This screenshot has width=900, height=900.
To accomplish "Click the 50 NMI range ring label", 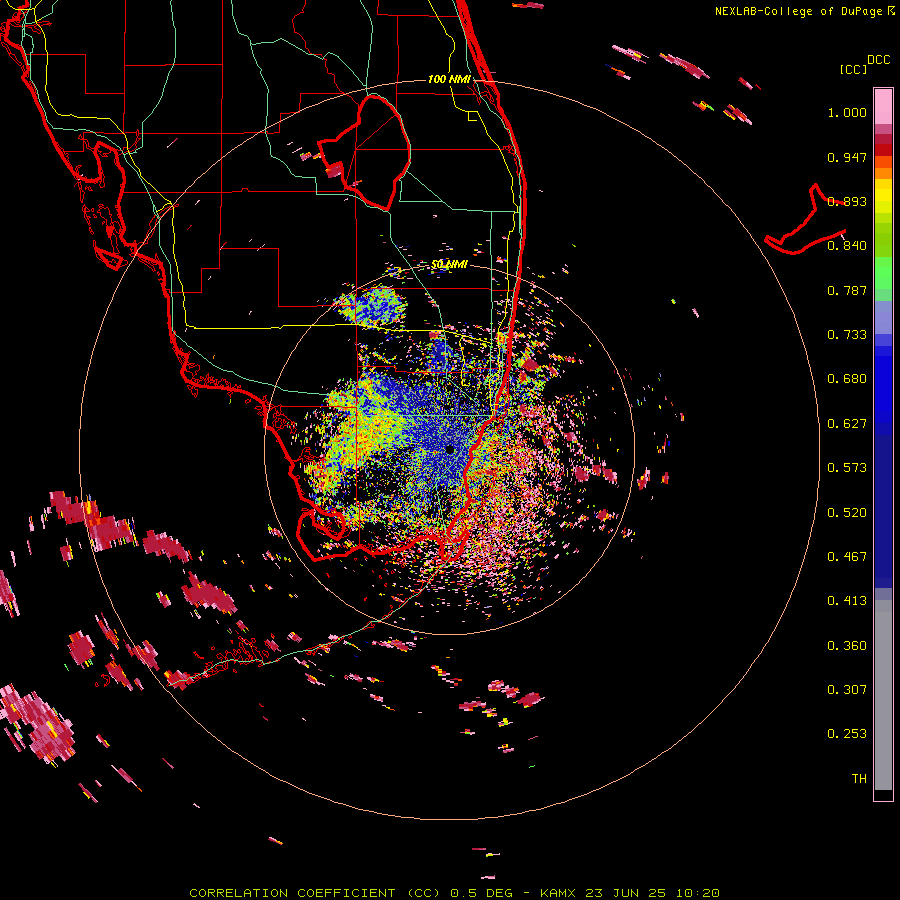I will (x=449, y=265).
